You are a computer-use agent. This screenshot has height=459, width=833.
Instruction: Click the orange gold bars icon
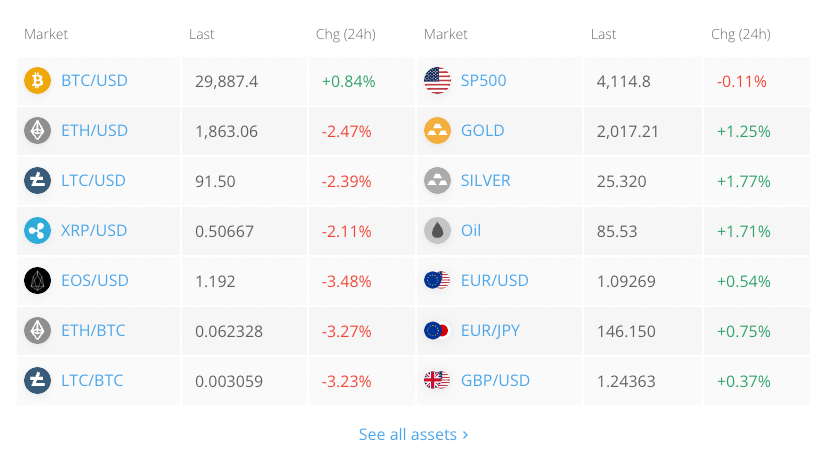437,131
